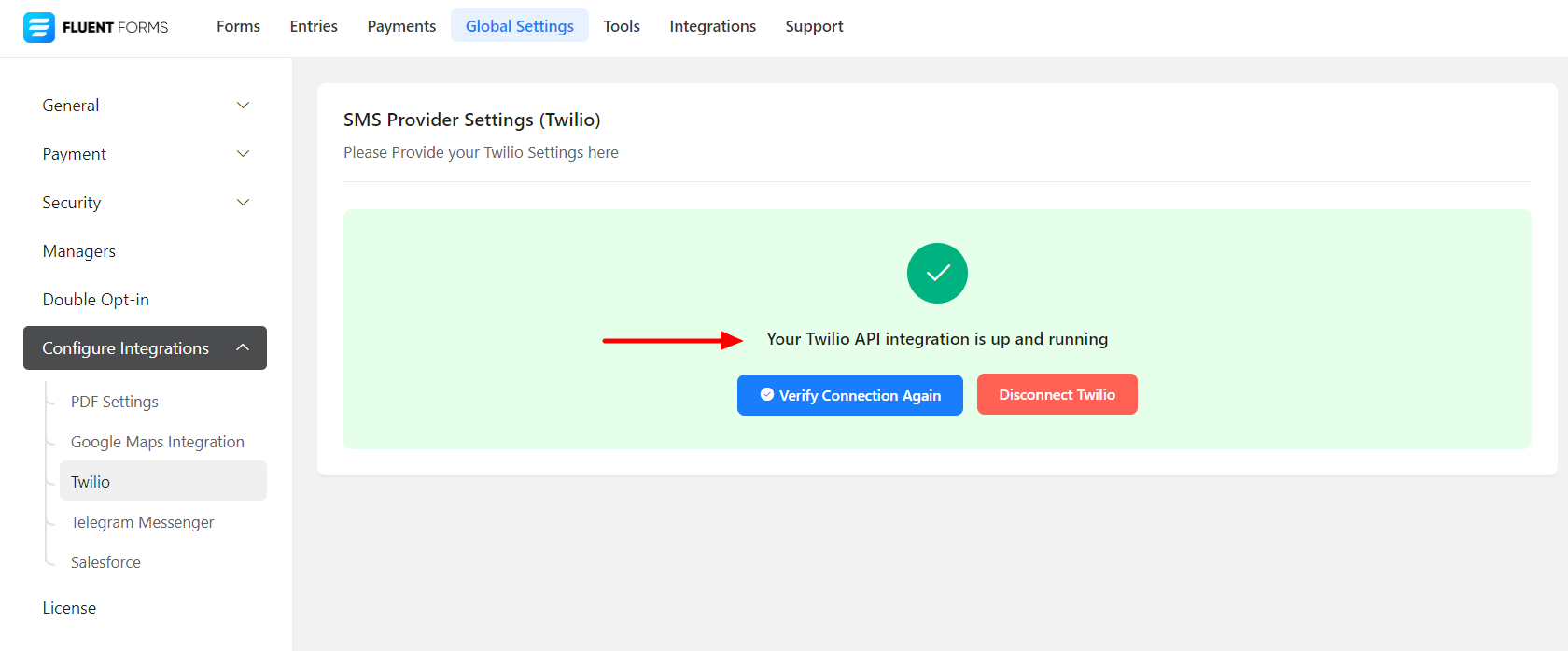
Task: Expand the General settings chevron
Action: click(243, 106)
